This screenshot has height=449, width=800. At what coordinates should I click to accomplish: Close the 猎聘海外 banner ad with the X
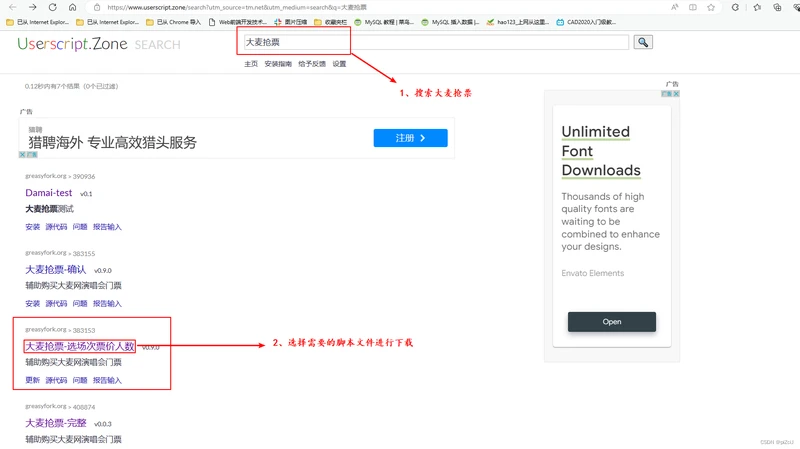click(22, 155)
